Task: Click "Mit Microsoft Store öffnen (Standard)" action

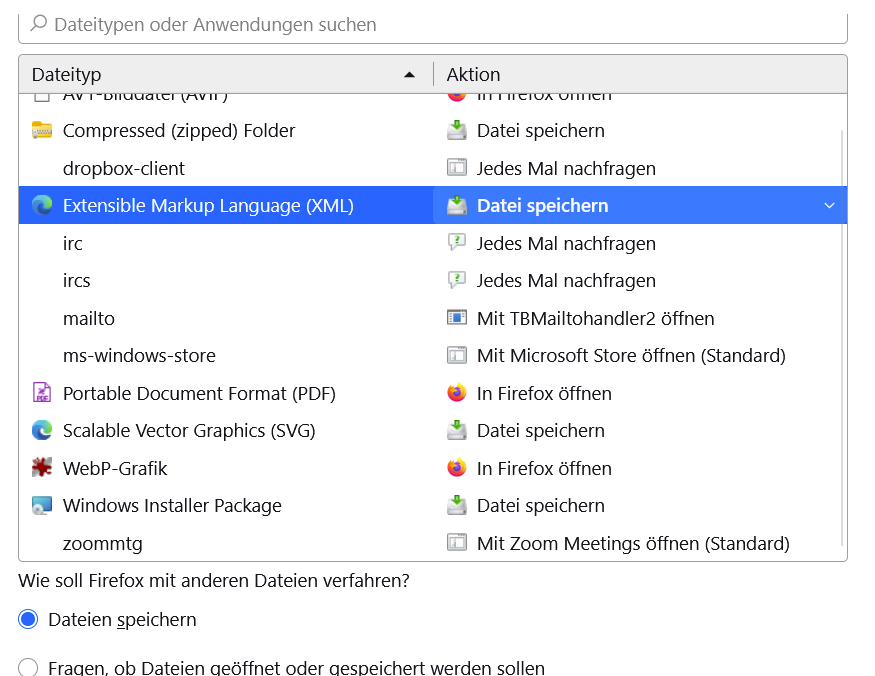Action: (631, 356)
